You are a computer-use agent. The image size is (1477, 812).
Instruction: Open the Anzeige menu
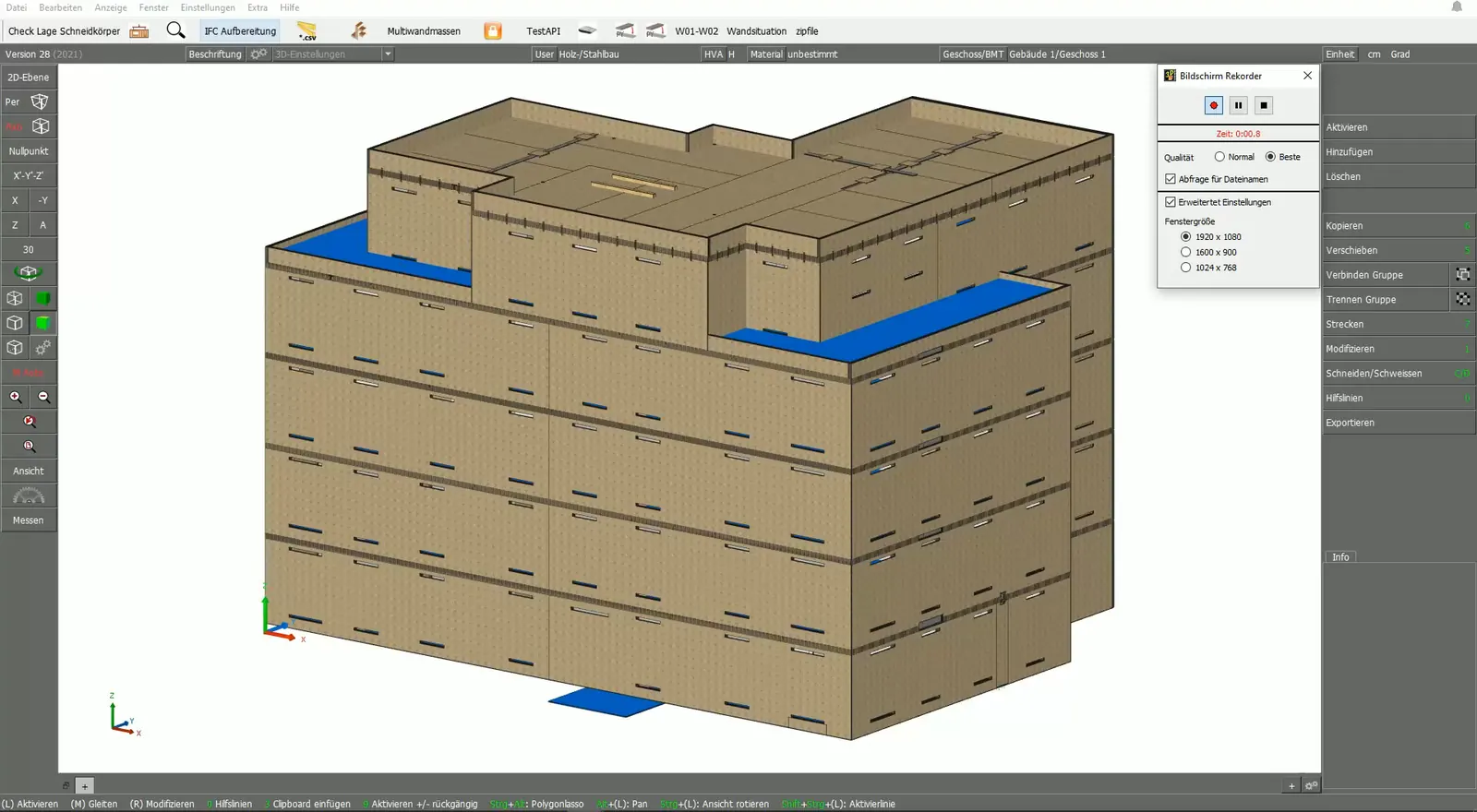click(x=111, y=7)
